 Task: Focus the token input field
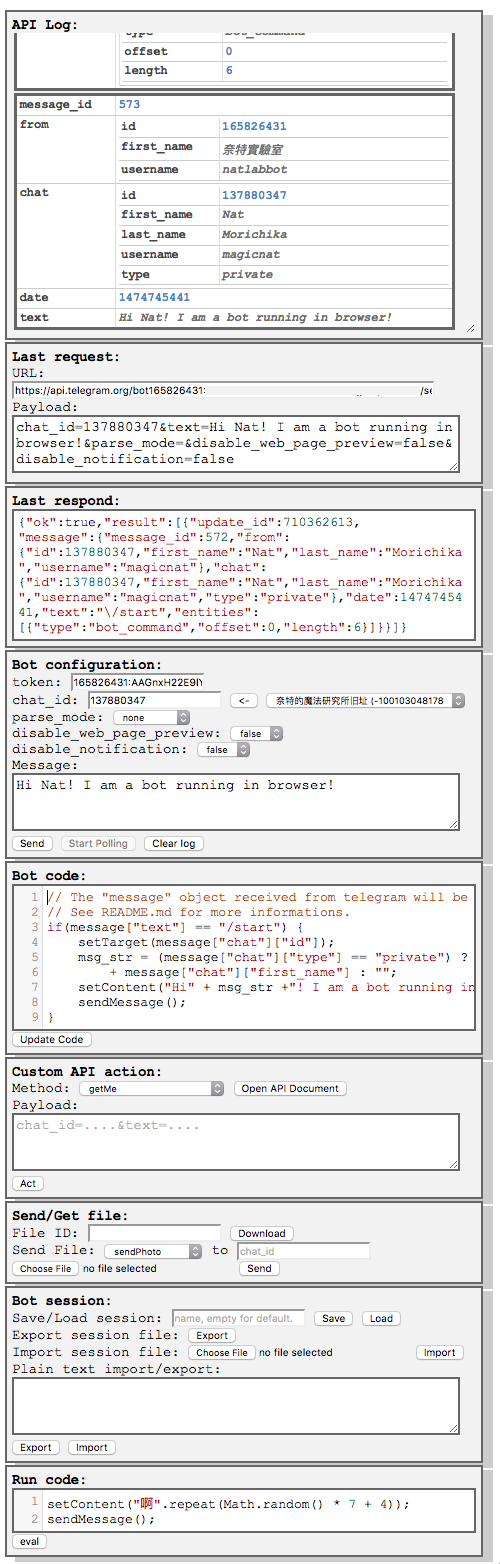coord(137,682)
